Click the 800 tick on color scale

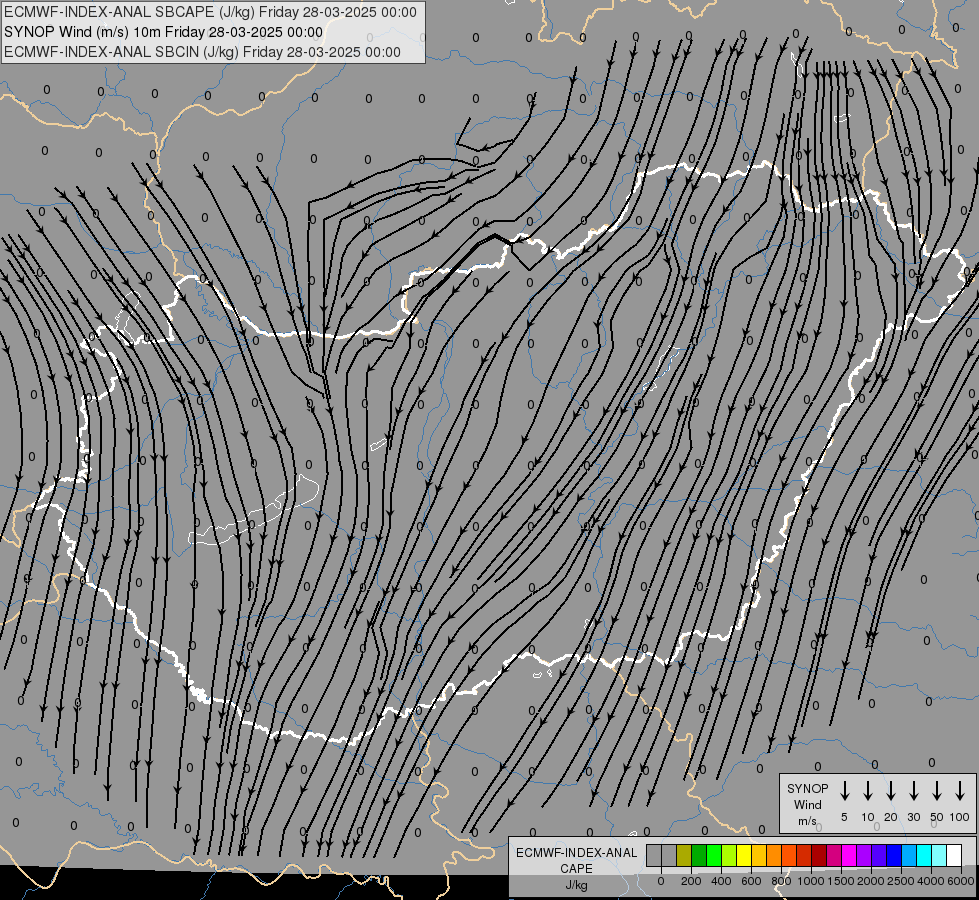coord(781,881)
